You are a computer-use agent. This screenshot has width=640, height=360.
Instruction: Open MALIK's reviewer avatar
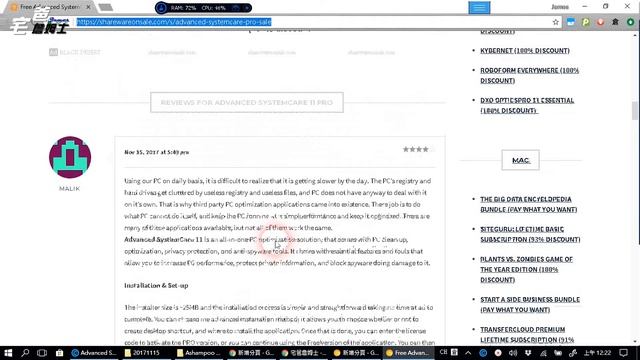(70, 157)
